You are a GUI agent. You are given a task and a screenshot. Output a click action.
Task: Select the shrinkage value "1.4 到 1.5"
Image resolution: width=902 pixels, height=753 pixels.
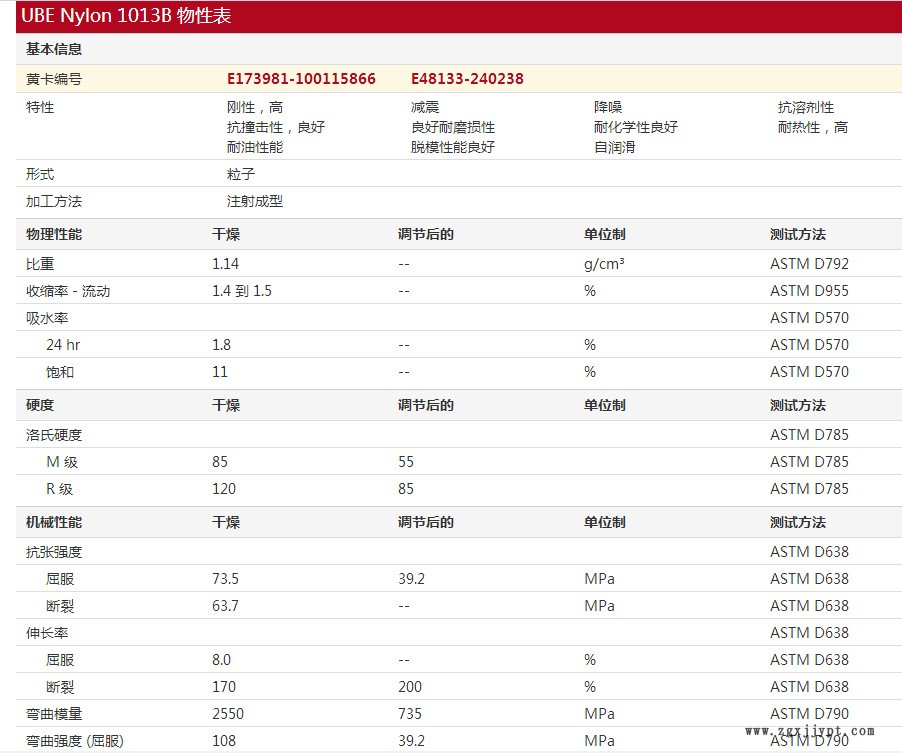242,291
